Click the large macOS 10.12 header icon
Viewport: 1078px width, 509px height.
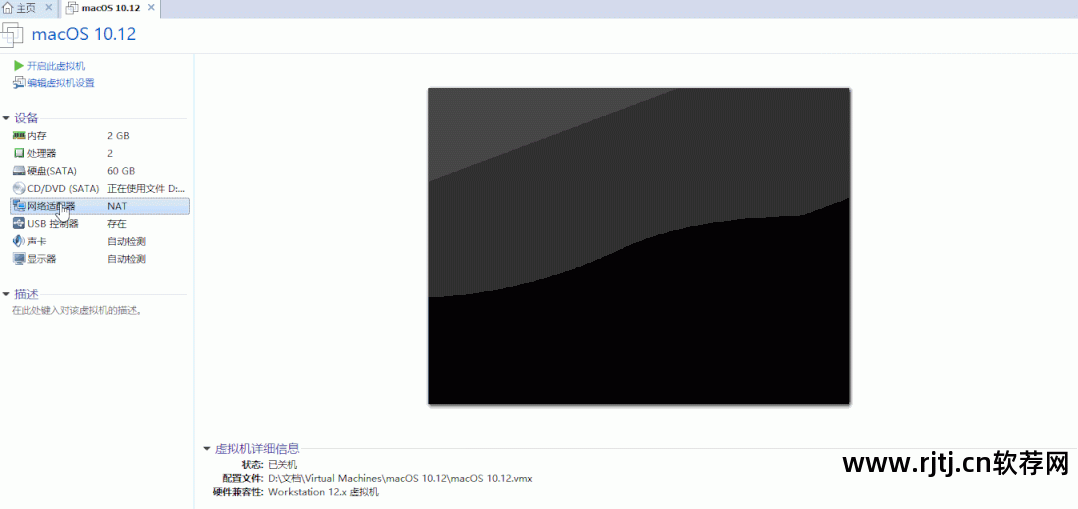click(13, 34)
